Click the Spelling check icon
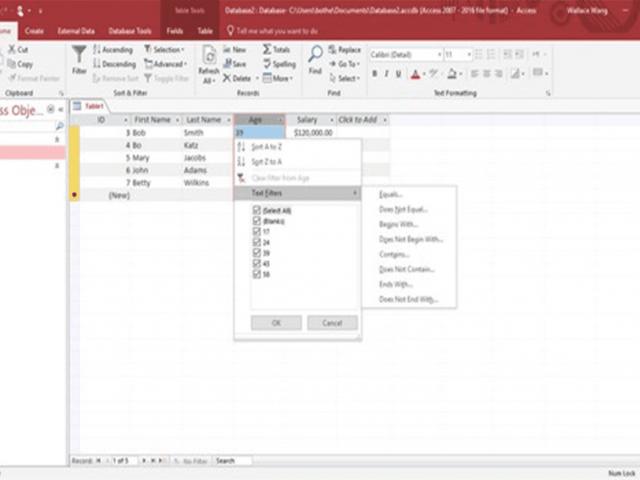 pos(267,64)
